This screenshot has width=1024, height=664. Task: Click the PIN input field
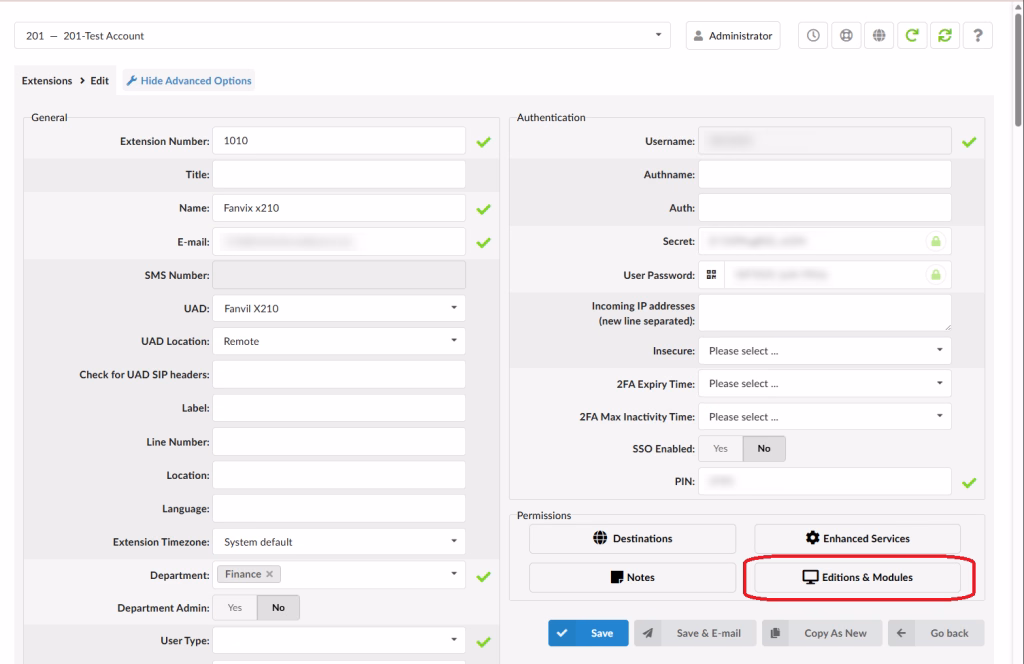(825, 482)
